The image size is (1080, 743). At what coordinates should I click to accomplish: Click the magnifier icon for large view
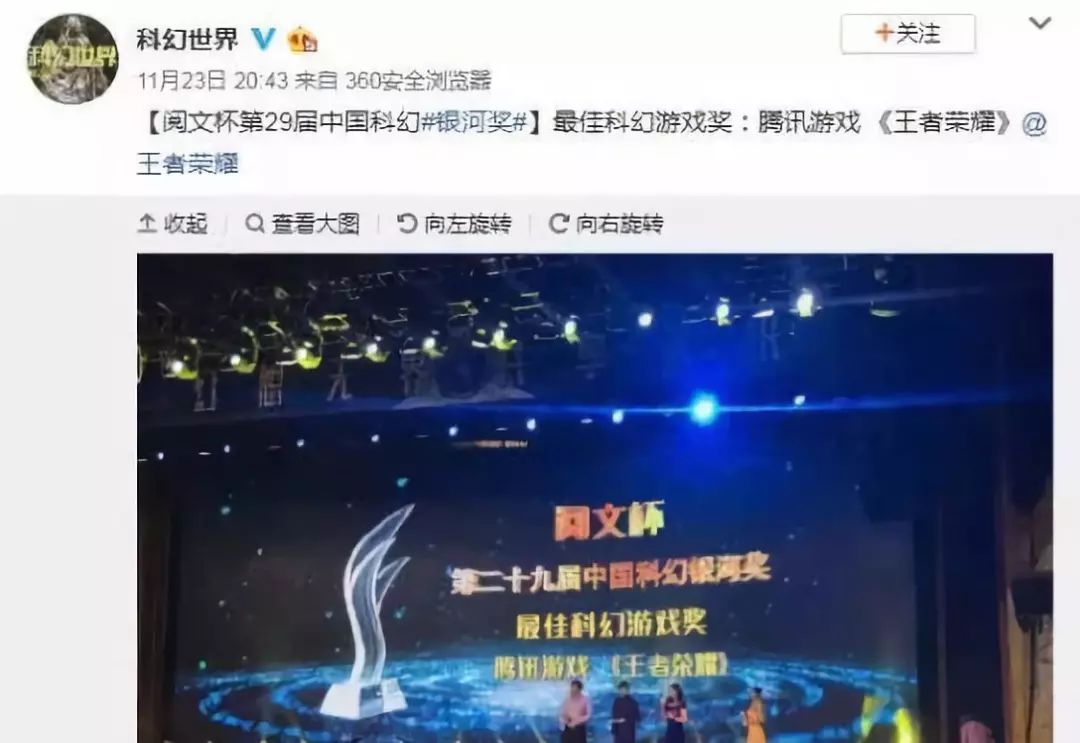(255, 223)
